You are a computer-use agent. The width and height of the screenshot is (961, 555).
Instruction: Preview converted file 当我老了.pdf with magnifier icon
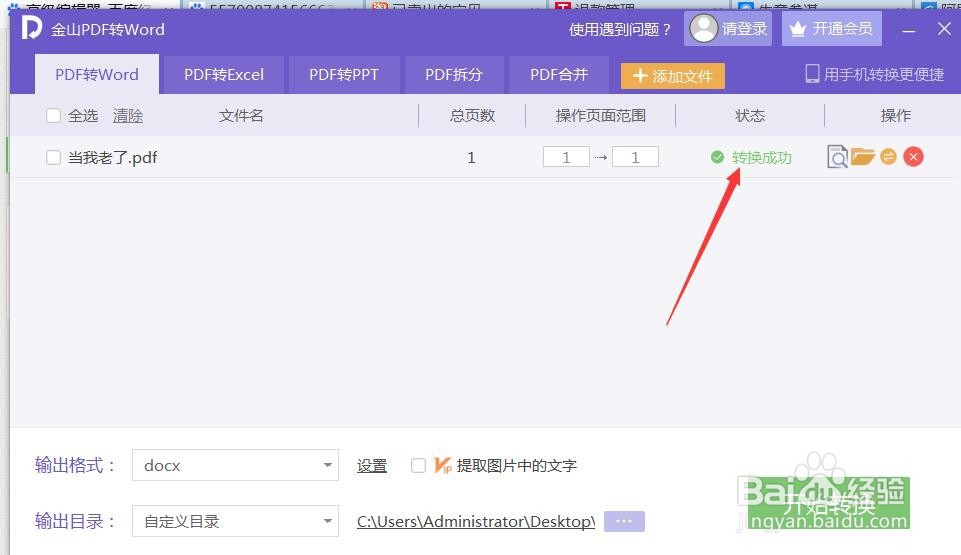click(837, 157)
